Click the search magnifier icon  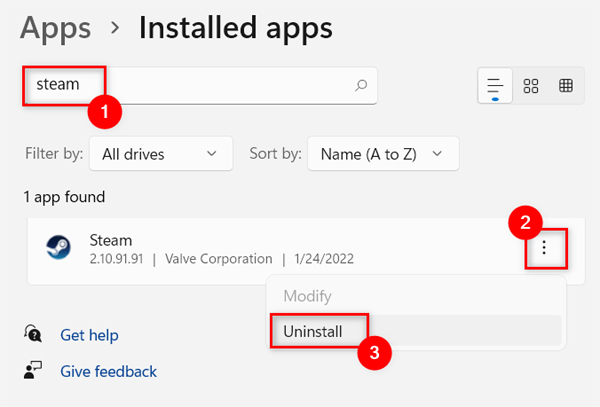(361, 85)
